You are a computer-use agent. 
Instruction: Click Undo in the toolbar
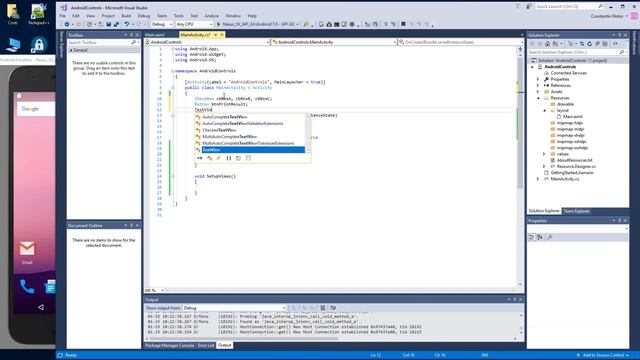point(127,24)
